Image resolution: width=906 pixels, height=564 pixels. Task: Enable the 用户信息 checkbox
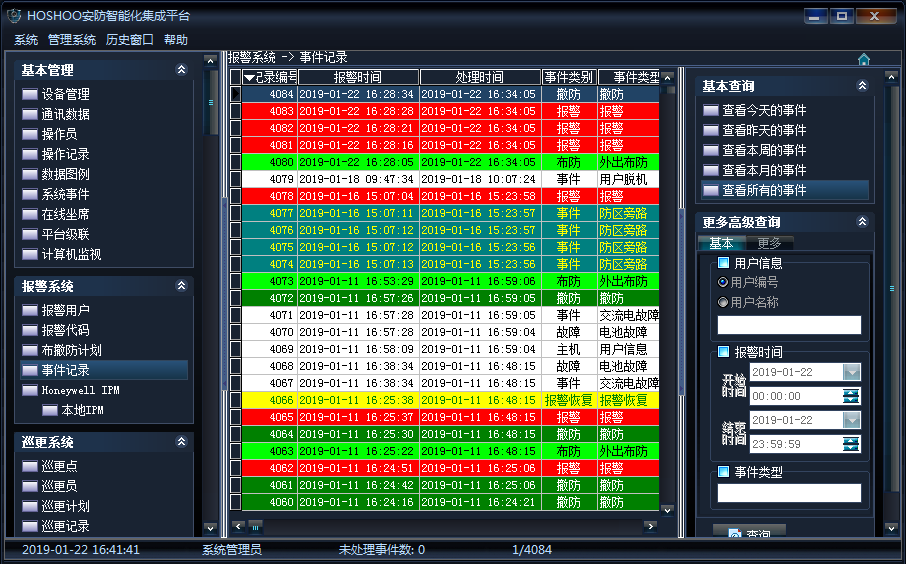click(x=724, y=263)
